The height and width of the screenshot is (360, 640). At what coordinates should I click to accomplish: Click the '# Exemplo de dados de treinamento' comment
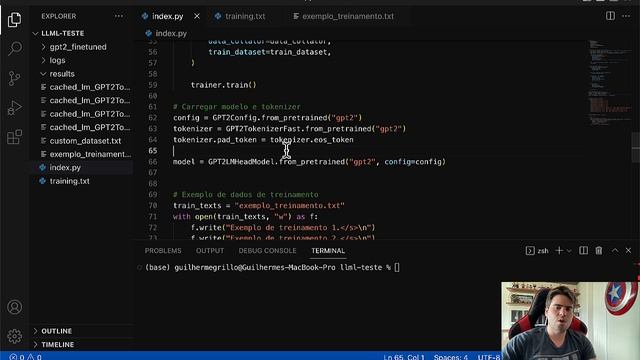tap(246, 195)
